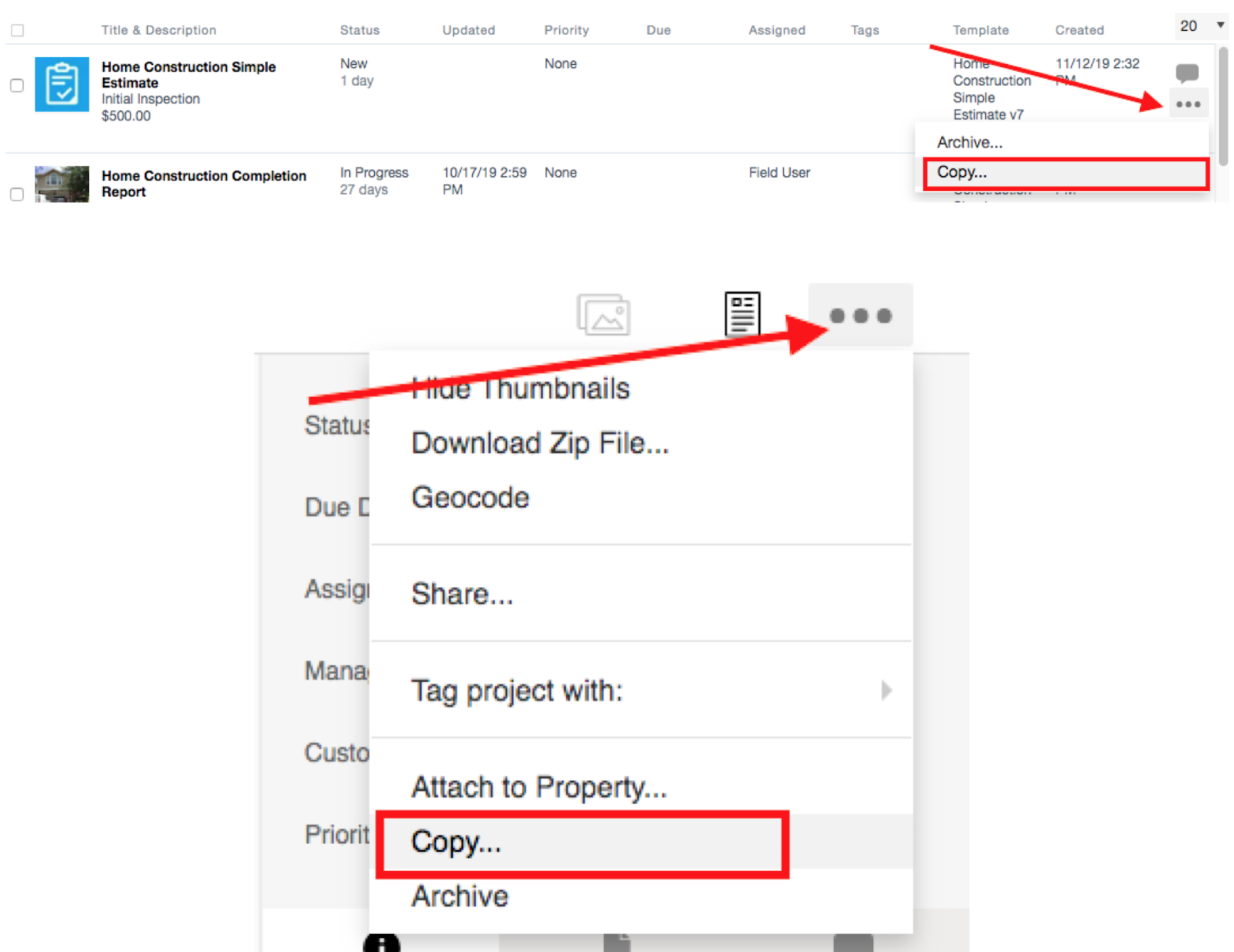
Task: Select Share... from the options menu
Action: tap(461, 594)
